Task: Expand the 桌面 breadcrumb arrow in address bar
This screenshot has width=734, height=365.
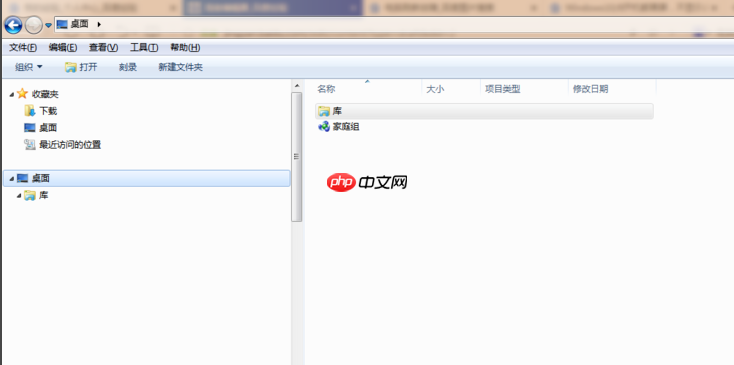Action: tap(99, 24)
